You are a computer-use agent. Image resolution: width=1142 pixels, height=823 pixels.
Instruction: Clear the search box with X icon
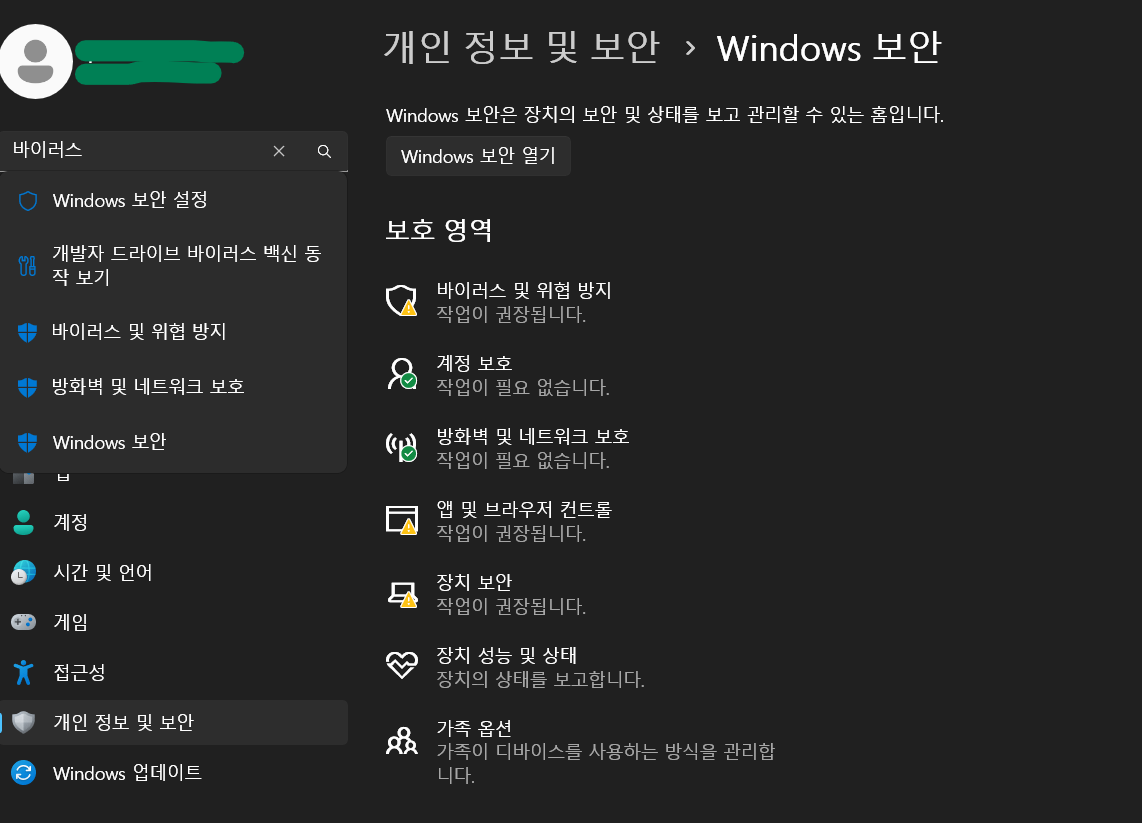tap(279, 151)
